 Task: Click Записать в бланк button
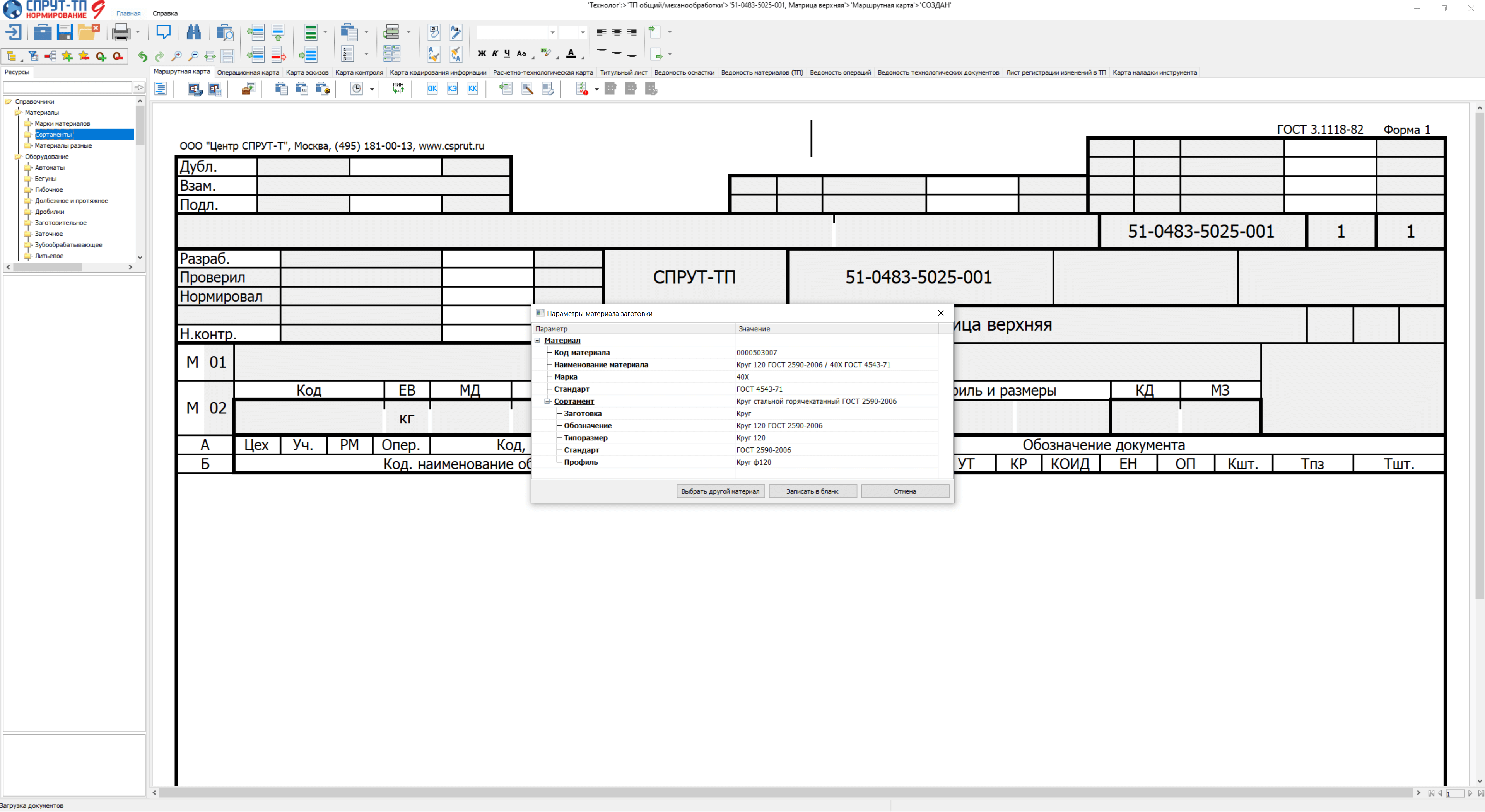point(812,491)
